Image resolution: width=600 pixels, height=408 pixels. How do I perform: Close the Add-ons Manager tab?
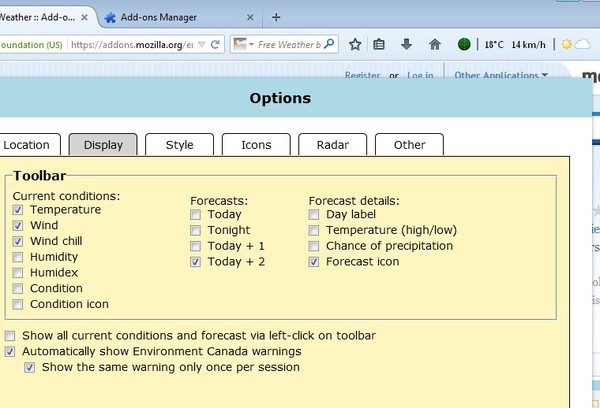tap(250, 17)
